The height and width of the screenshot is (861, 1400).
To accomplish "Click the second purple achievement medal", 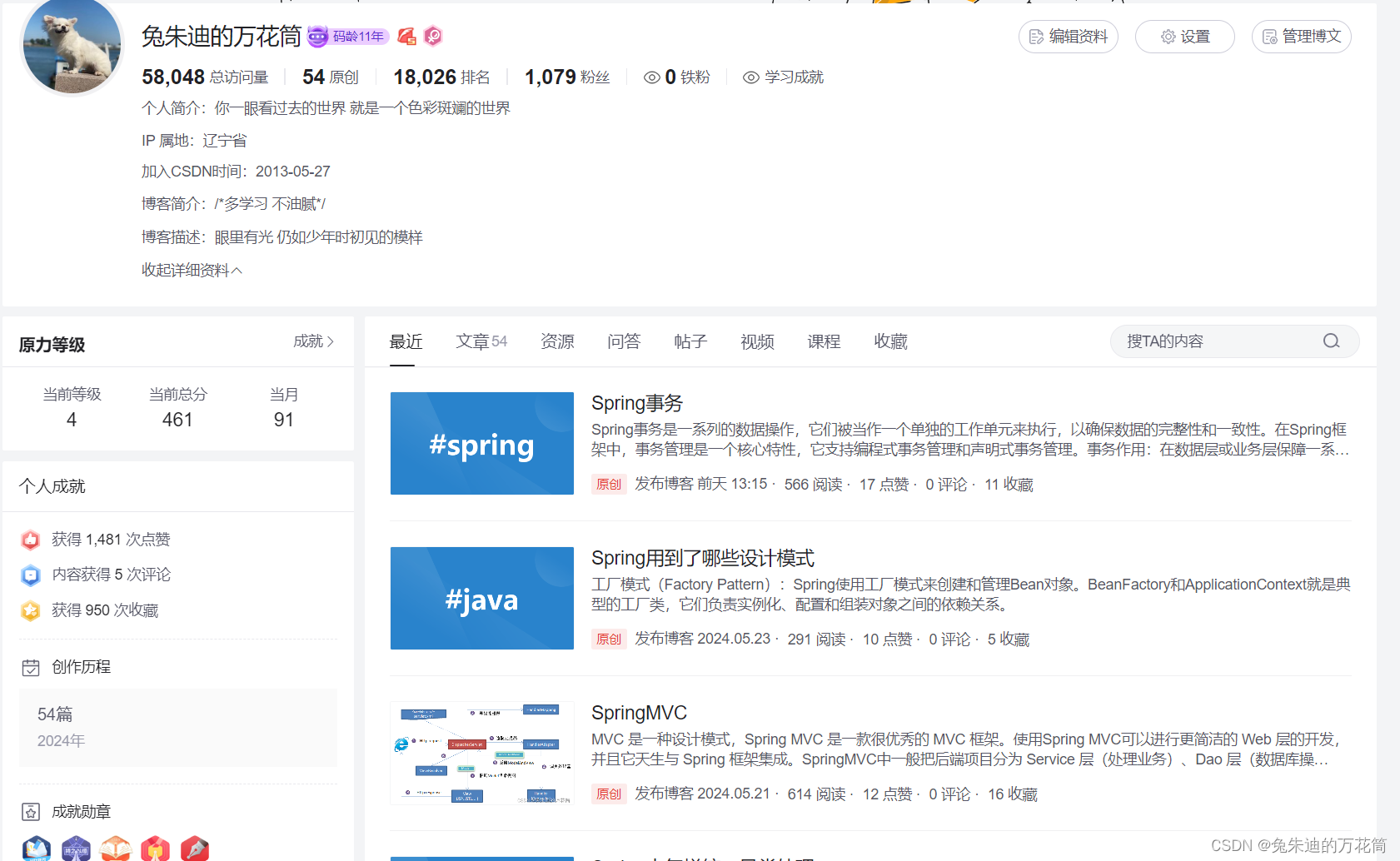I will coord(76,848).
